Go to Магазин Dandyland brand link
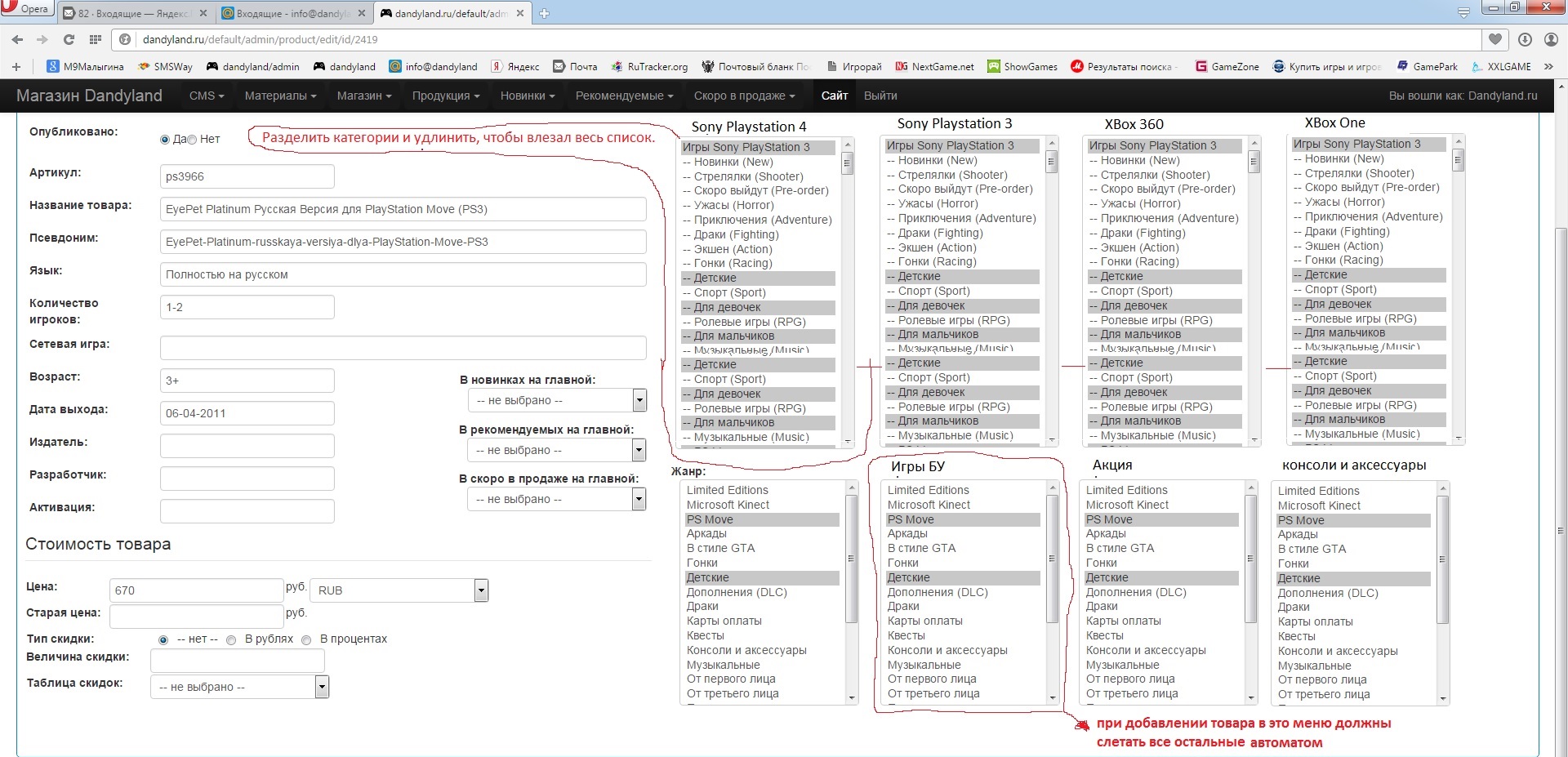The image size is (1568, 757). tap(89, 96)
